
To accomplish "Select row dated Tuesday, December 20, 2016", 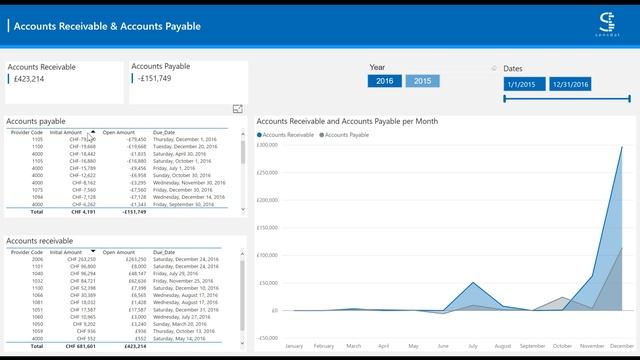I will [117, 147].
